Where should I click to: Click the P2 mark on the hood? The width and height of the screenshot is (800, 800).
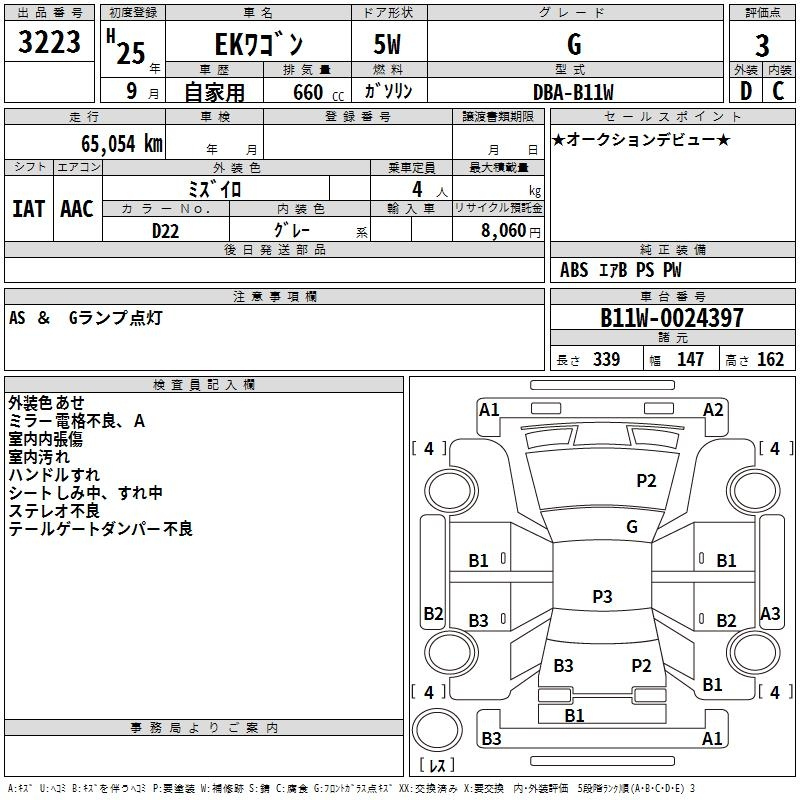[646, 481]
